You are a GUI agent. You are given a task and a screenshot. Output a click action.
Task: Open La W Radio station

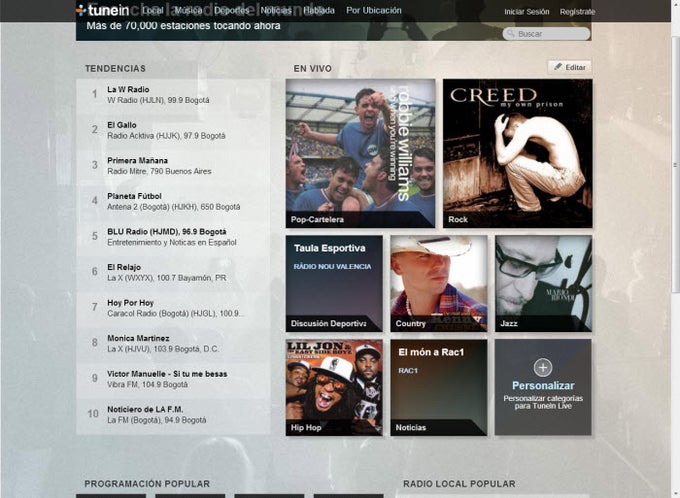pyautogui.click(x=173, y=95)
